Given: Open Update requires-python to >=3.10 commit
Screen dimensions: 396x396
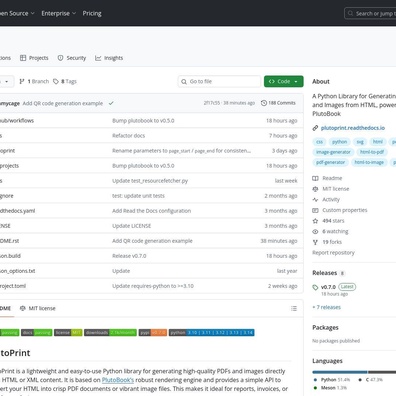Looking at the screenshot, I should tap(153, 286).
